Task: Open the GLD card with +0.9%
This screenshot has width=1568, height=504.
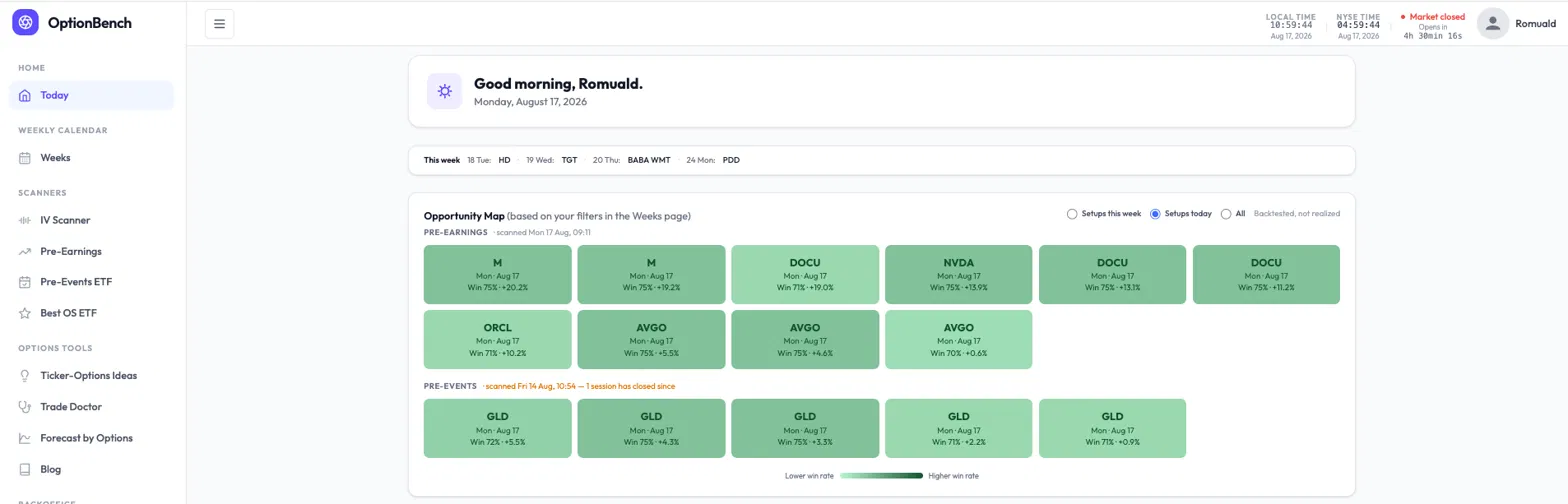Action: (1112, 428)
